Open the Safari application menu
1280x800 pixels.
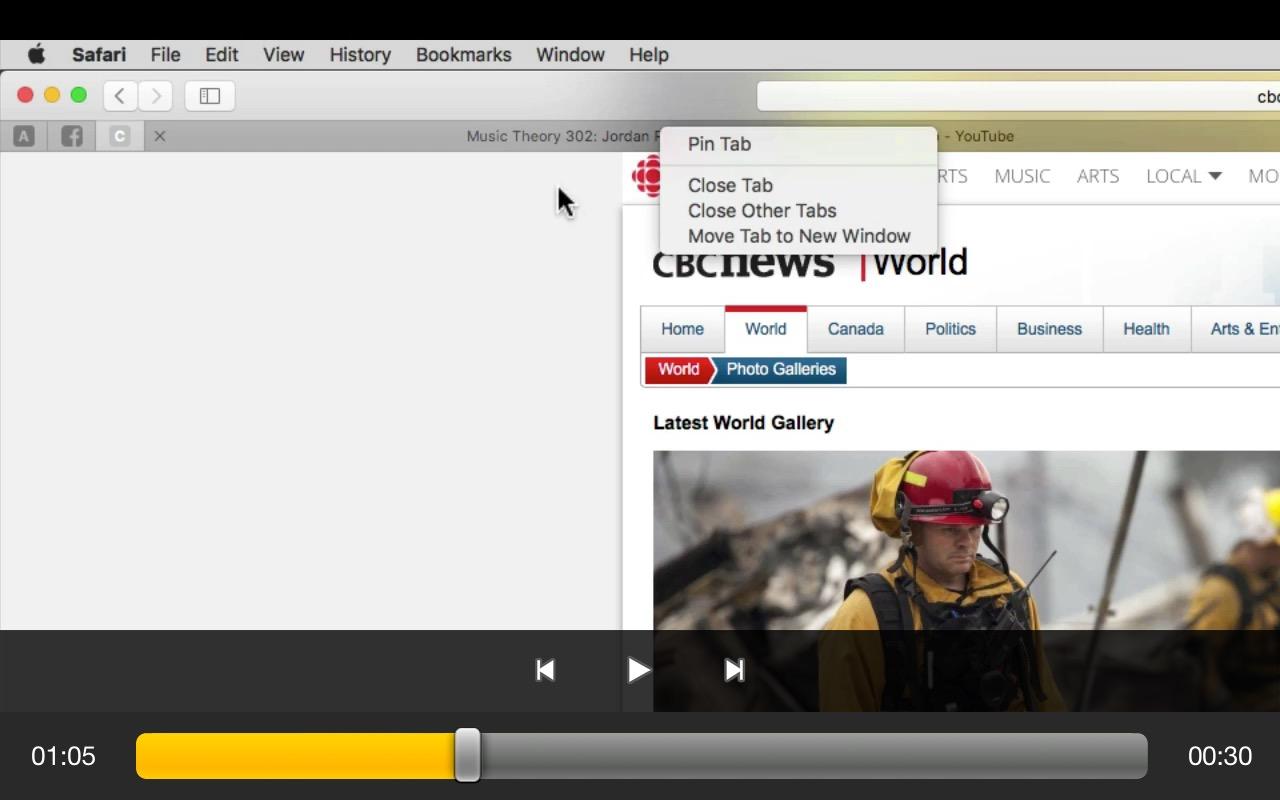pos(99,55)
